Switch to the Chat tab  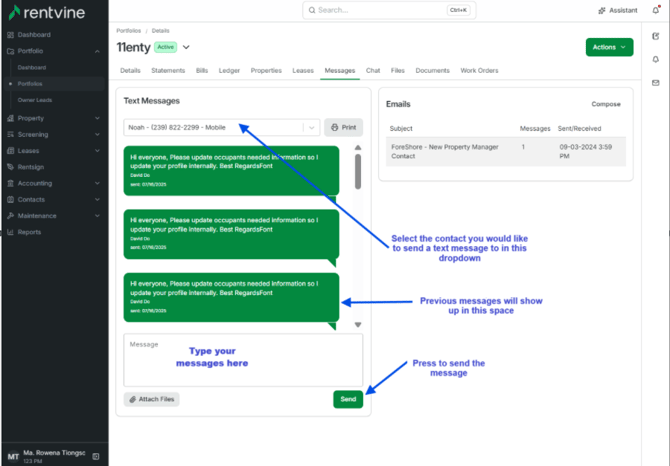pos(373,70)
